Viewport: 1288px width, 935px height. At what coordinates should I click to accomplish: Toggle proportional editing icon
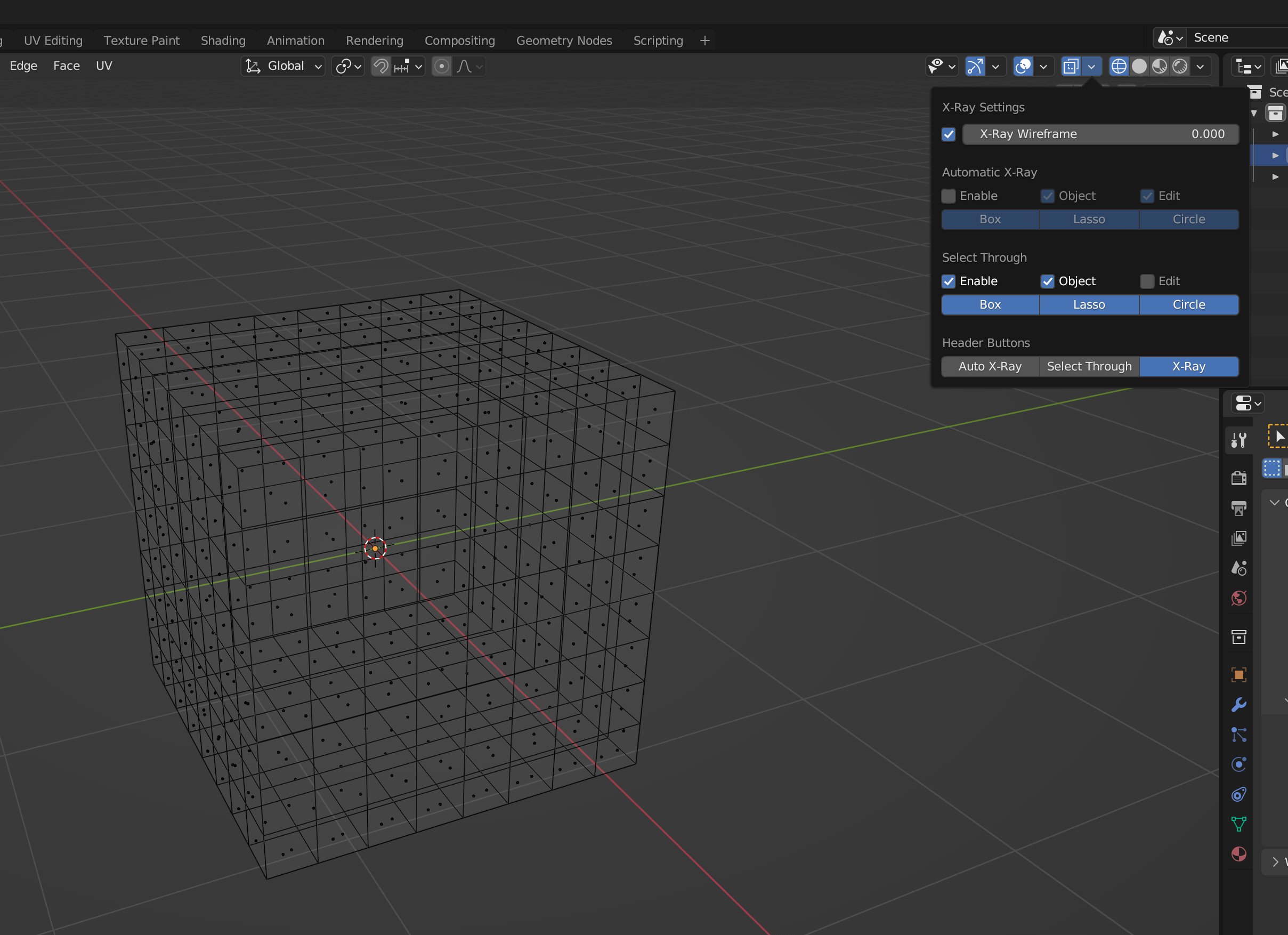441,67
